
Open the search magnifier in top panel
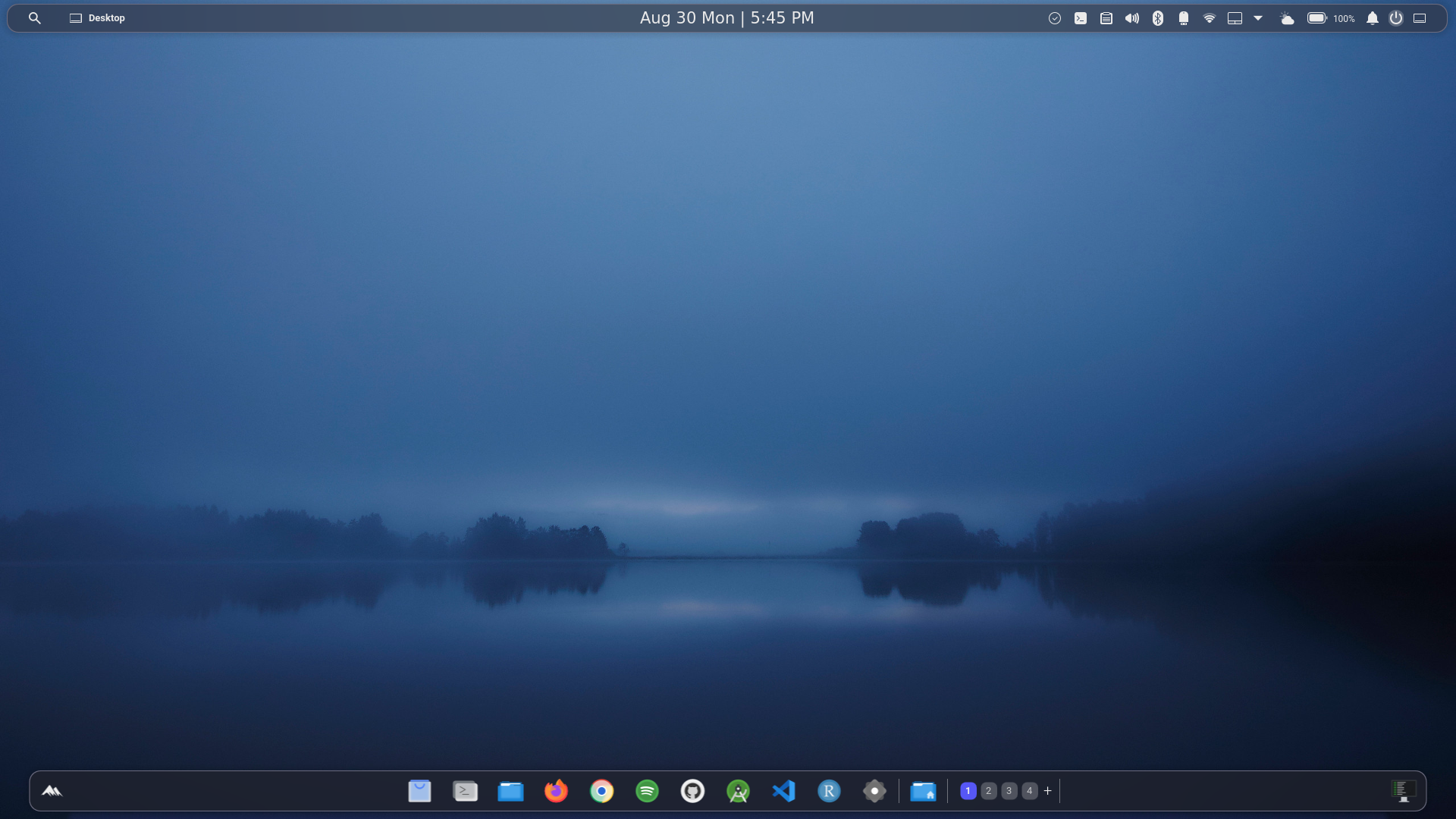[35, 18]
